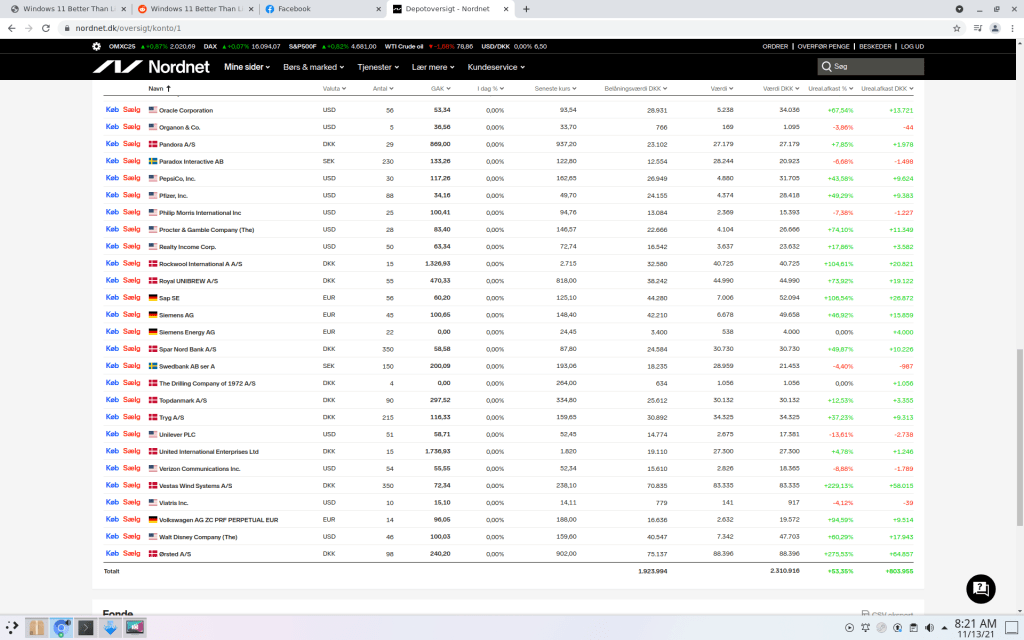This screenshot has height=640, width=1024.
Task: Expand the Mine sider menu
Action: coord(247,67)
